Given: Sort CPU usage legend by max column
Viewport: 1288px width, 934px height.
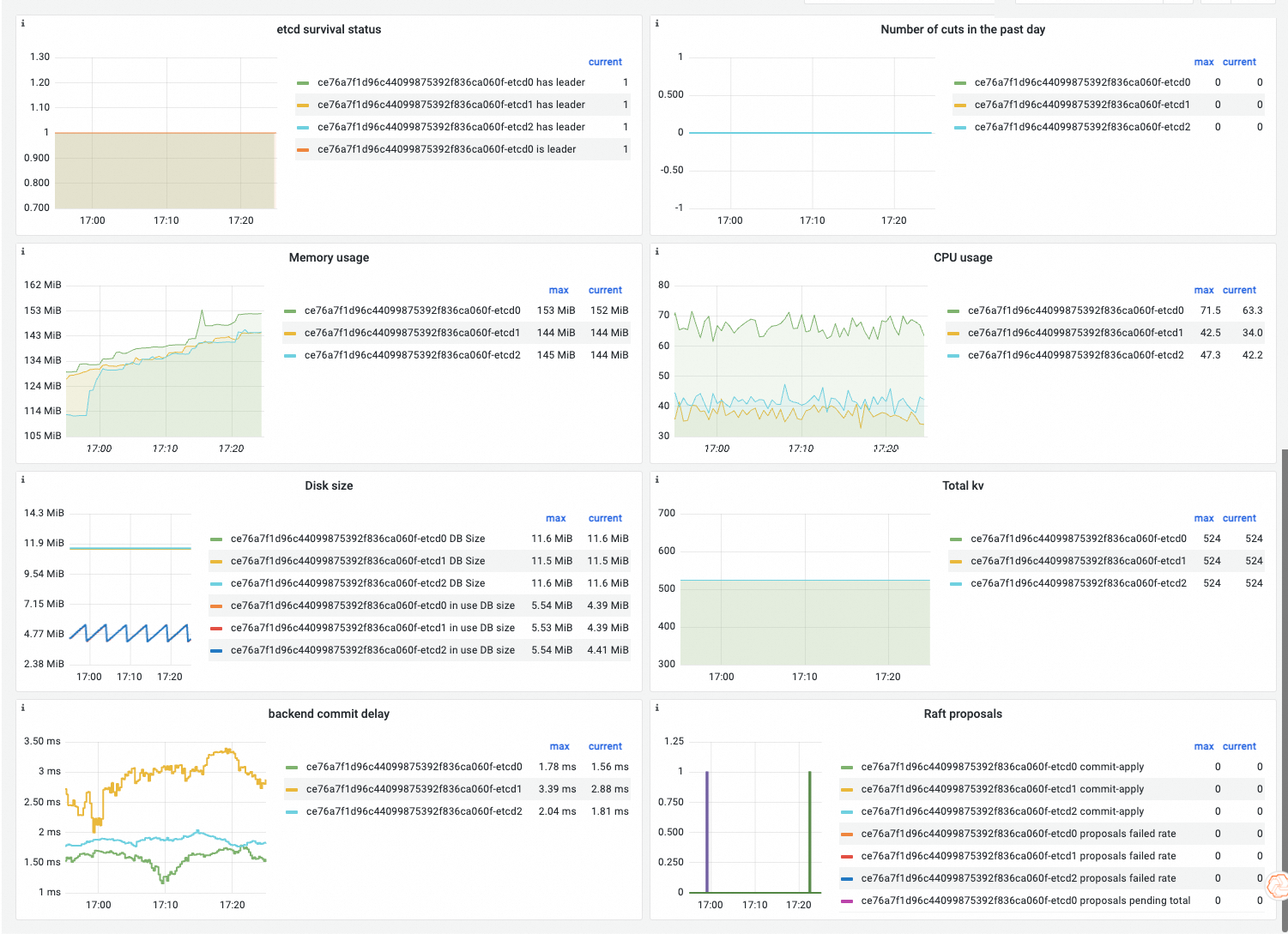Looking at the screenshot, I should [x=1204, y=290].
